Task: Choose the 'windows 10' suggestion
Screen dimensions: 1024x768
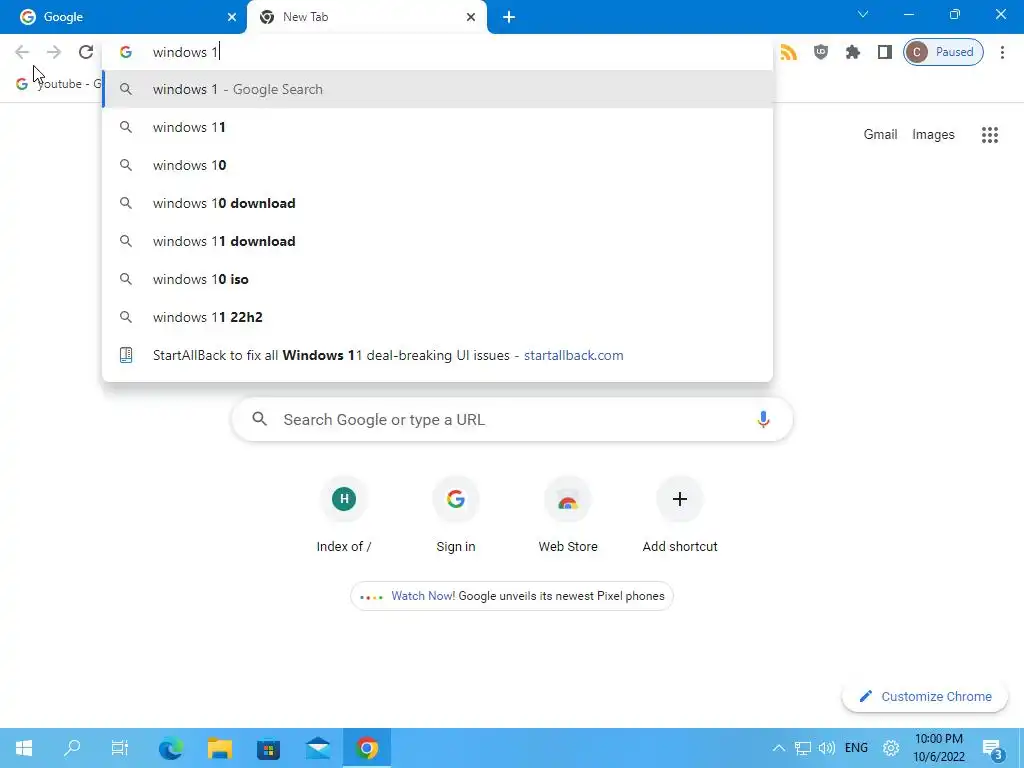Action: click(438, 165)
